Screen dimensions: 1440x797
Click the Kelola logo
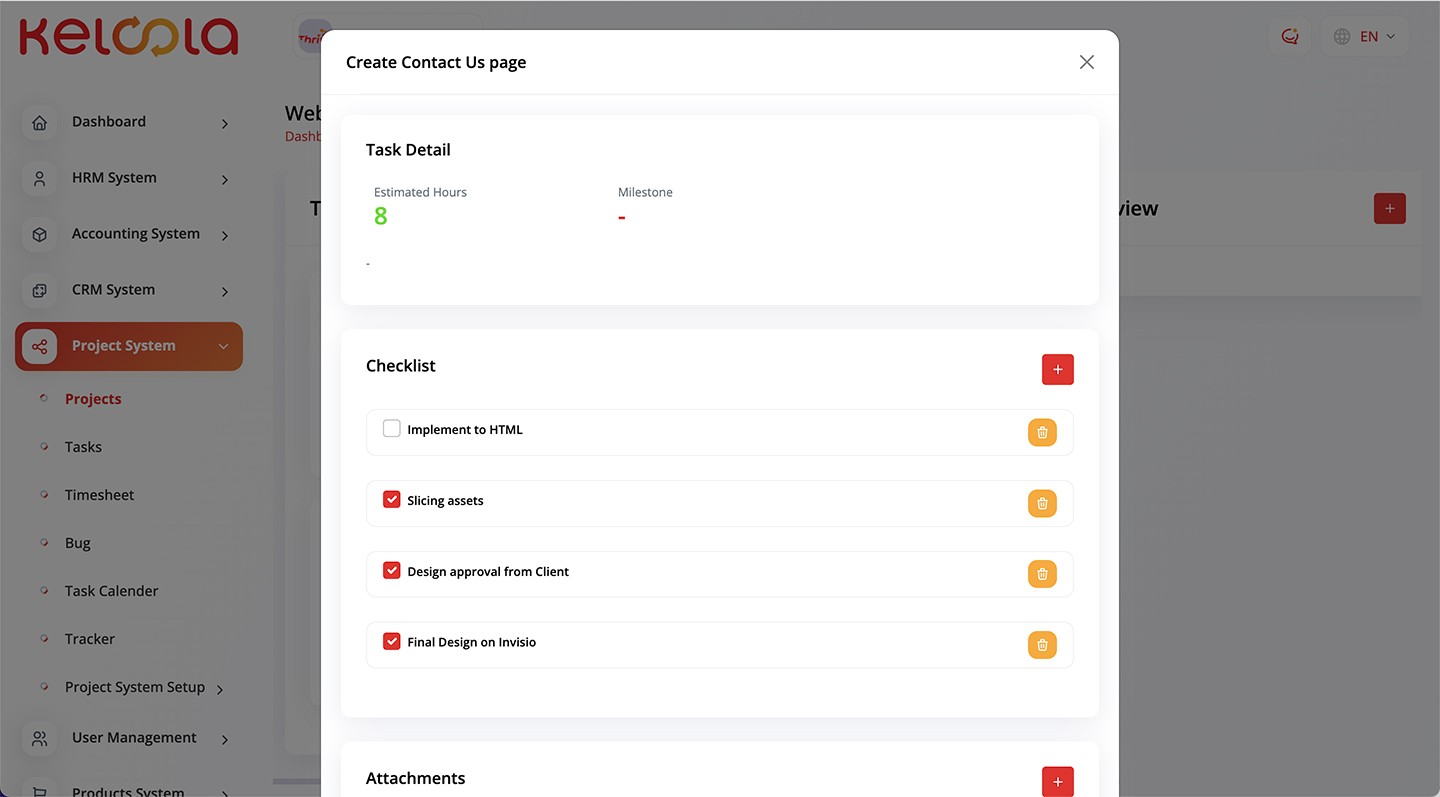pyautogui.click(x=128, y=37)
